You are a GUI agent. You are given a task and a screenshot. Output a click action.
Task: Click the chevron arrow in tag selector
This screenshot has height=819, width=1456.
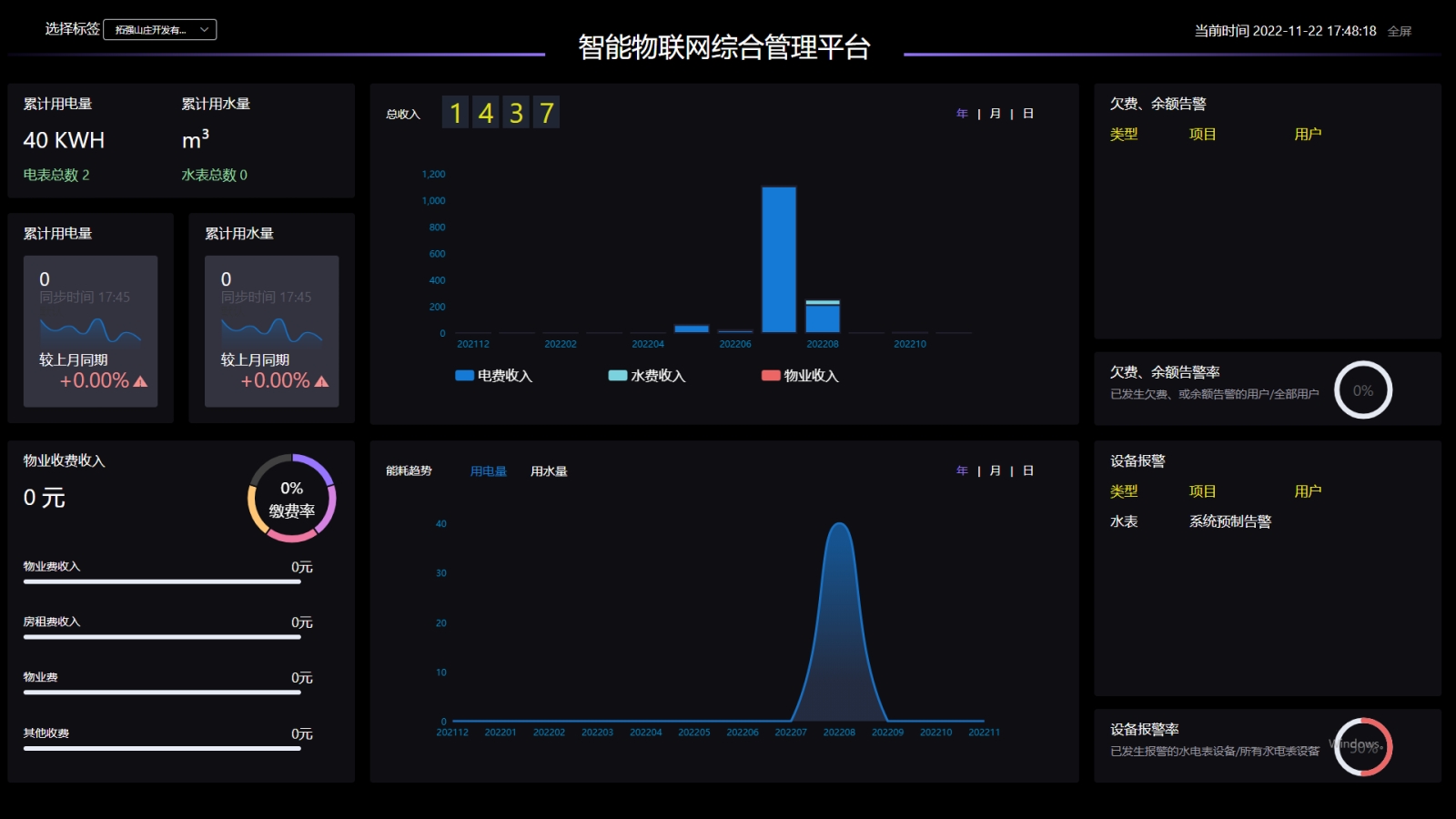pyautogui.click(x=205, y=30)
